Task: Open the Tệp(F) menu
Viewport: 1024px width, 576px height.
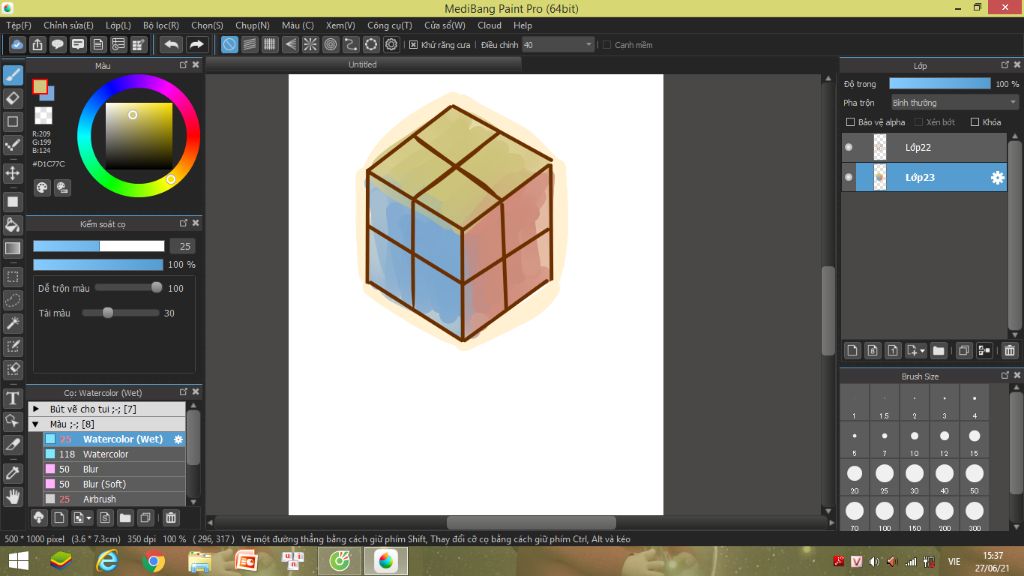Action: tap(19, 25)
